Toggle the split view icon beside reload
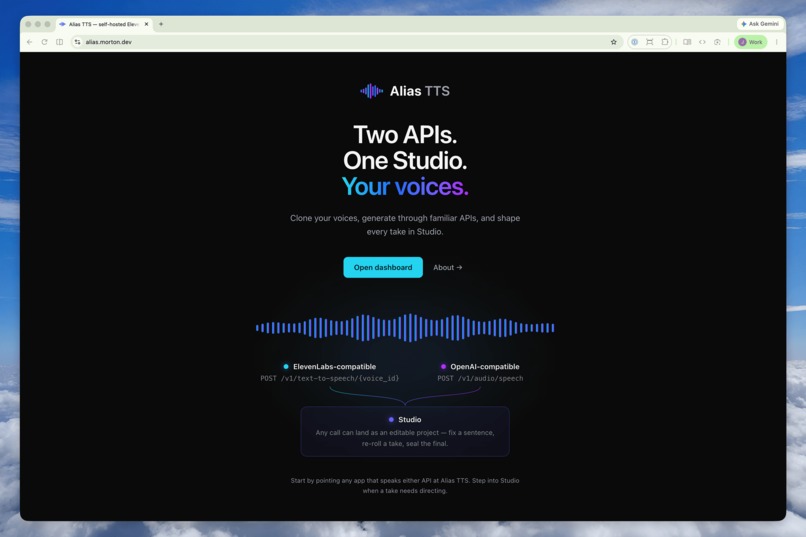This screenshot has height=537, width=806. coord(60,42)
